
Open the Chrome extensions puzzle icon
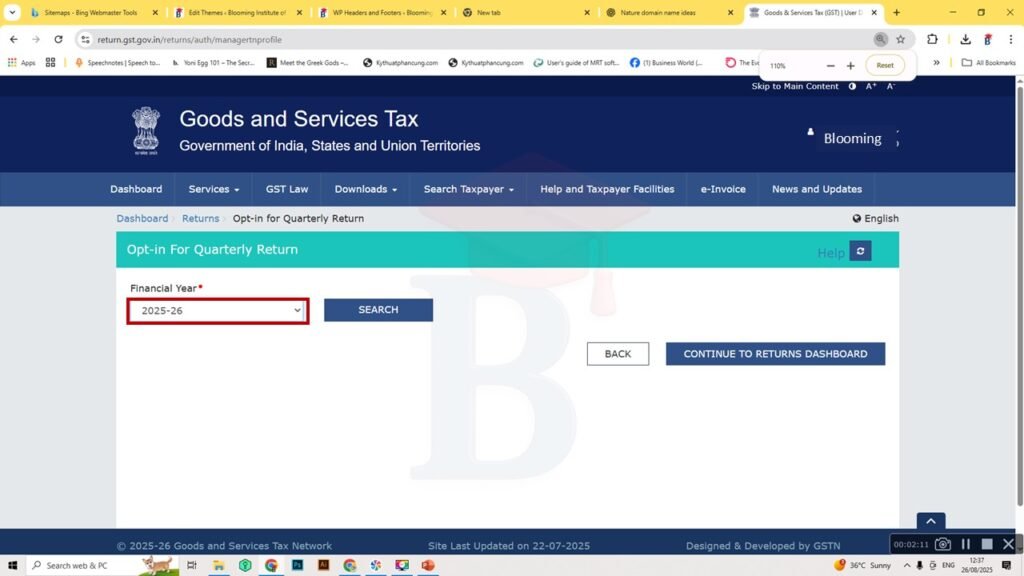coord(932,39)
